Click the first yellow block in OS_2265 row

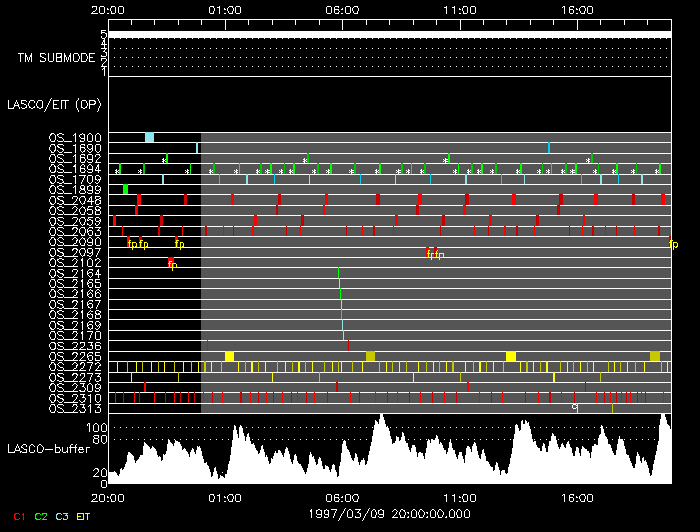pyautogui.click(x=229, y=356)
